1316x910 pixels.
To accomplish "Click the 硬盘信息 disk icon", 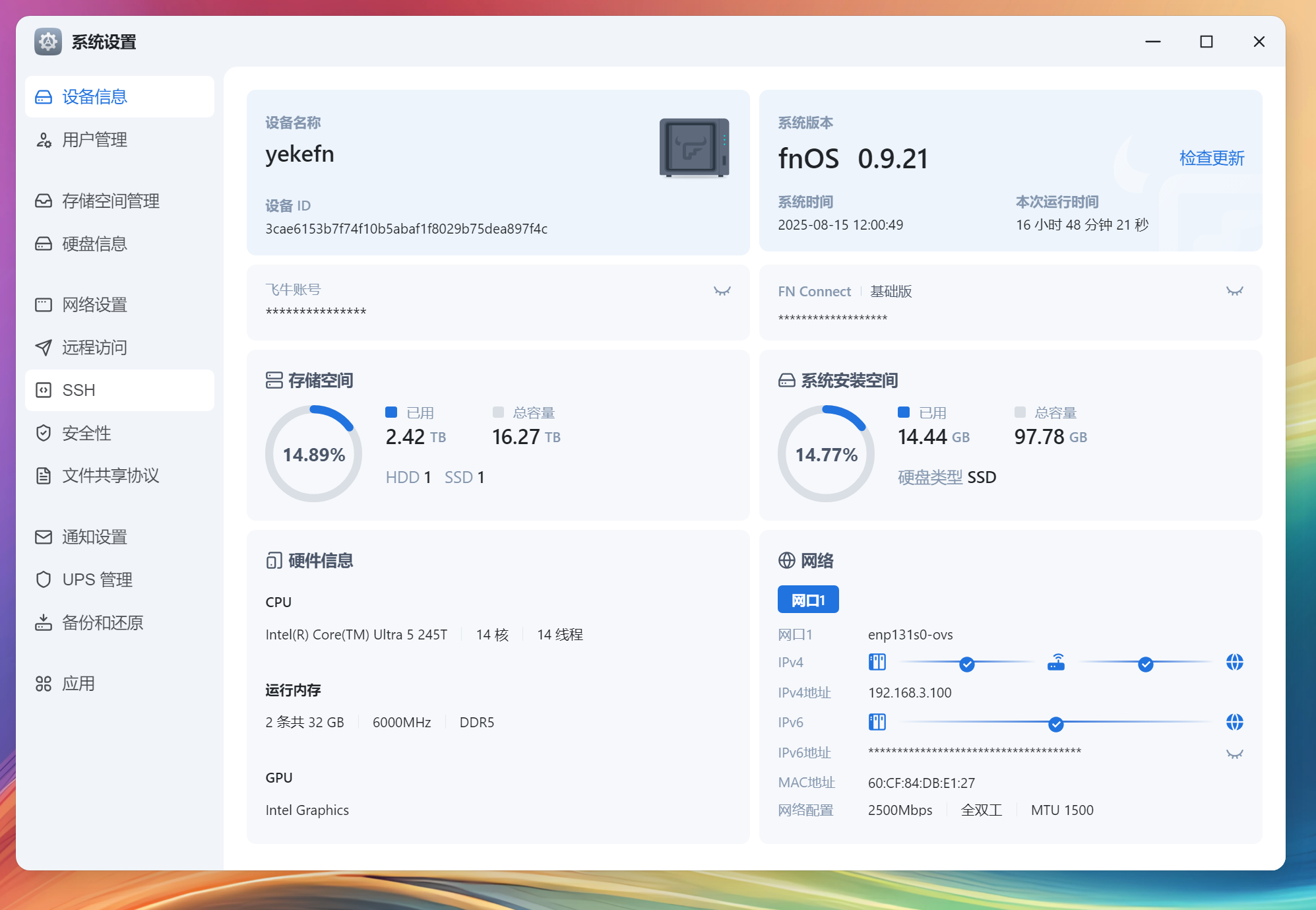I will 44,244.
